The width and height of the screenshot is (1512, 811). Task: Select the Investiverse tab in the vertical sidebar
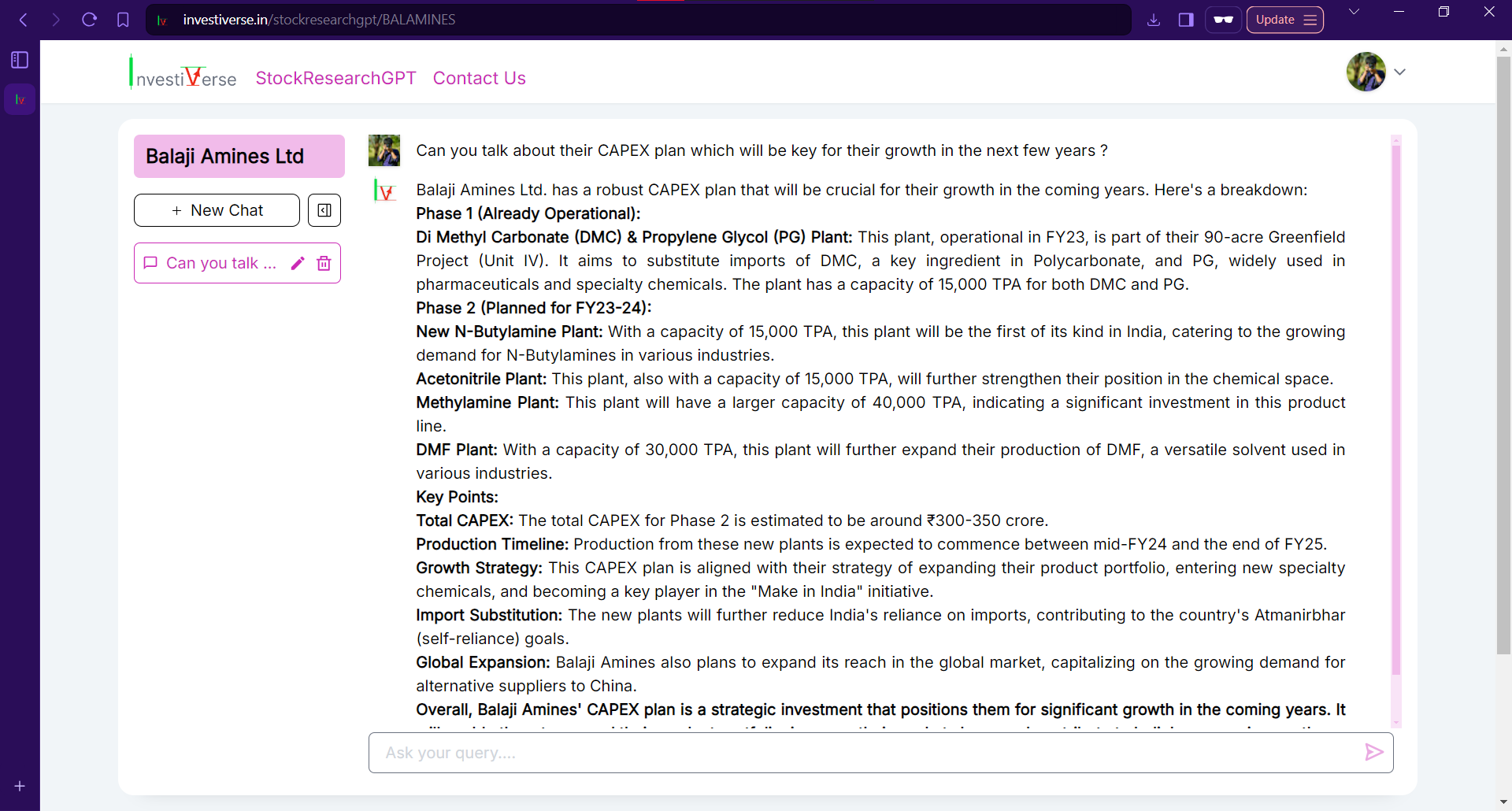tap(20, 99)
